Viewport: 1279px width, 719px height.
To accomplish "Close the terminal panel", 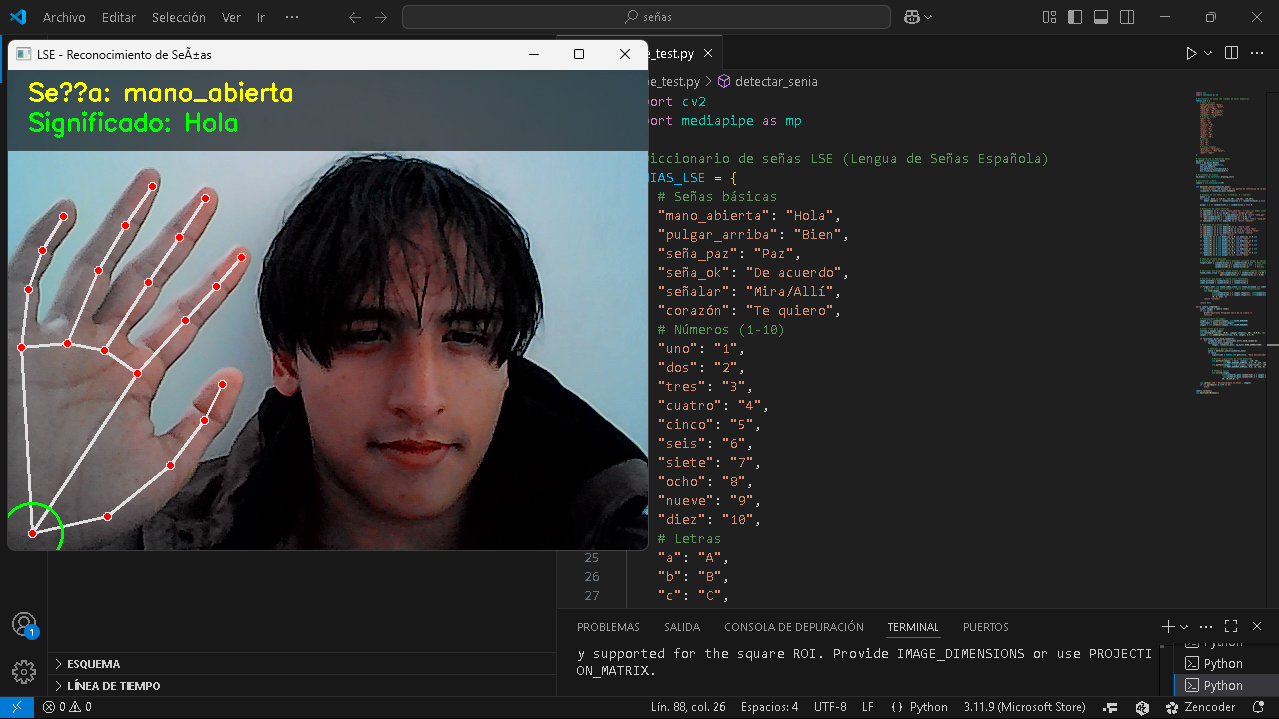I will (x=1258, y=626).
